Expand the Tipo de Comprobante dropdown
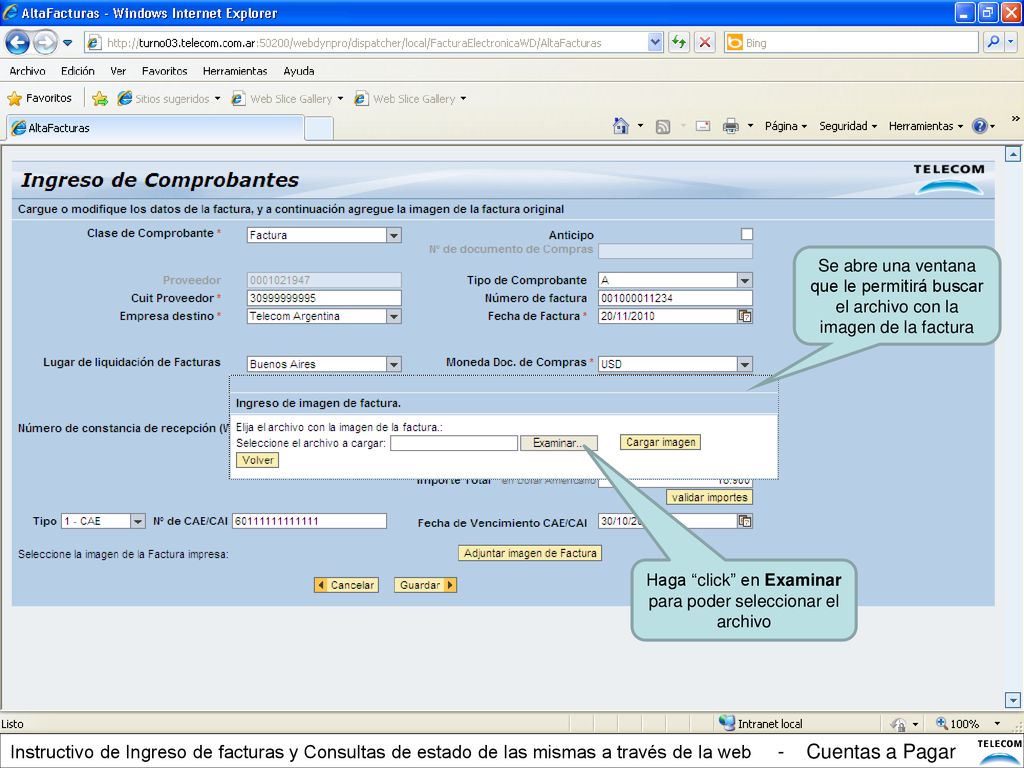The width and height of the screenshot is (1024, 768). click(x=744, y=280)
